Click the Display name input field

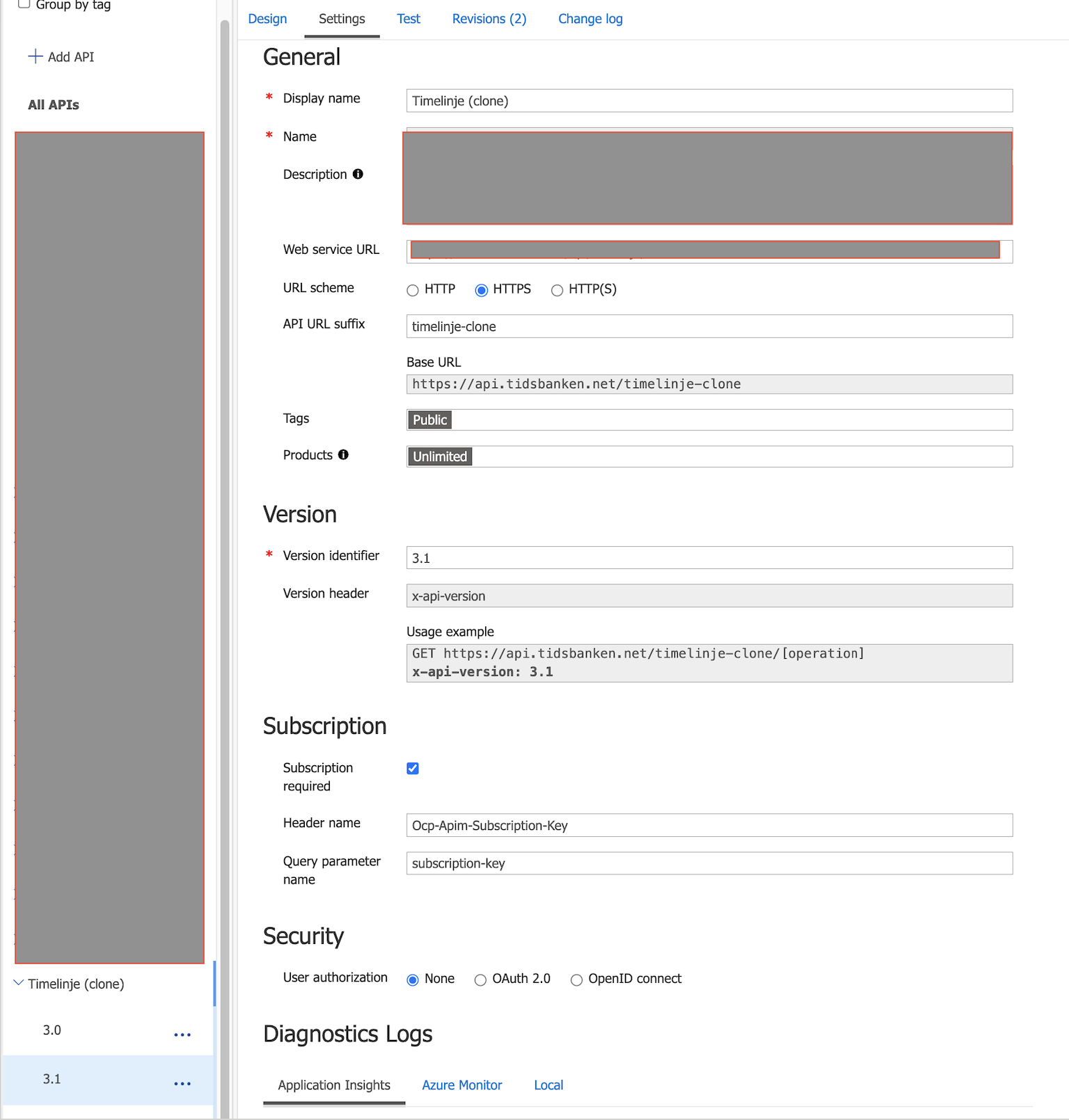pyautogui.click(x=709, y=101)
